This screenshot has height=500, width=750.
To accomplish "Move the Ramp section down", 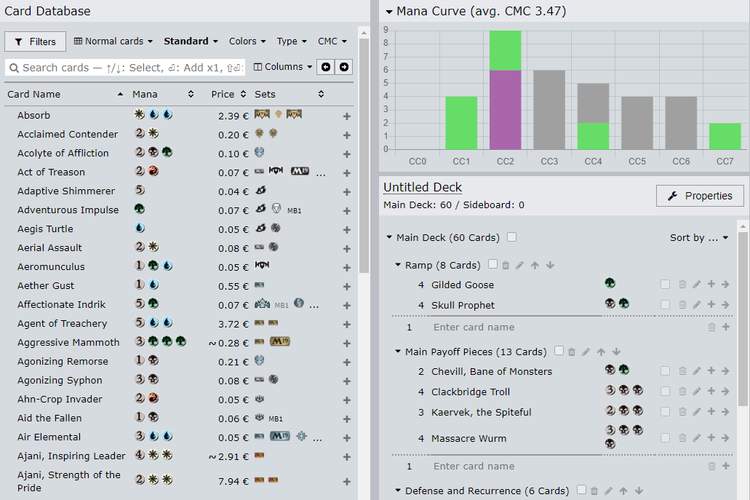I will 550,265.
